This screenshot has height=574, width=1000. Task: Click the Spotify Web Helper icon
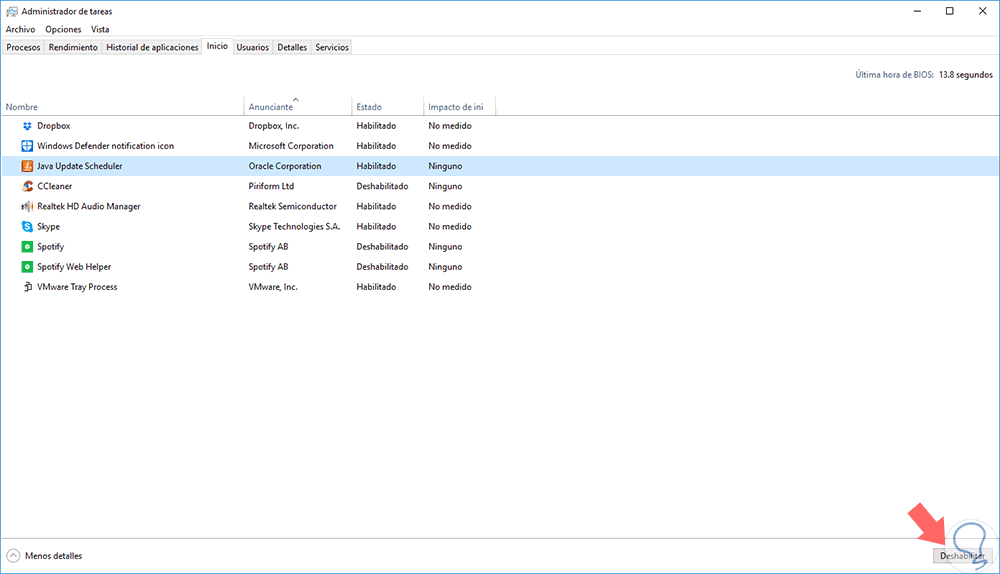27,267
